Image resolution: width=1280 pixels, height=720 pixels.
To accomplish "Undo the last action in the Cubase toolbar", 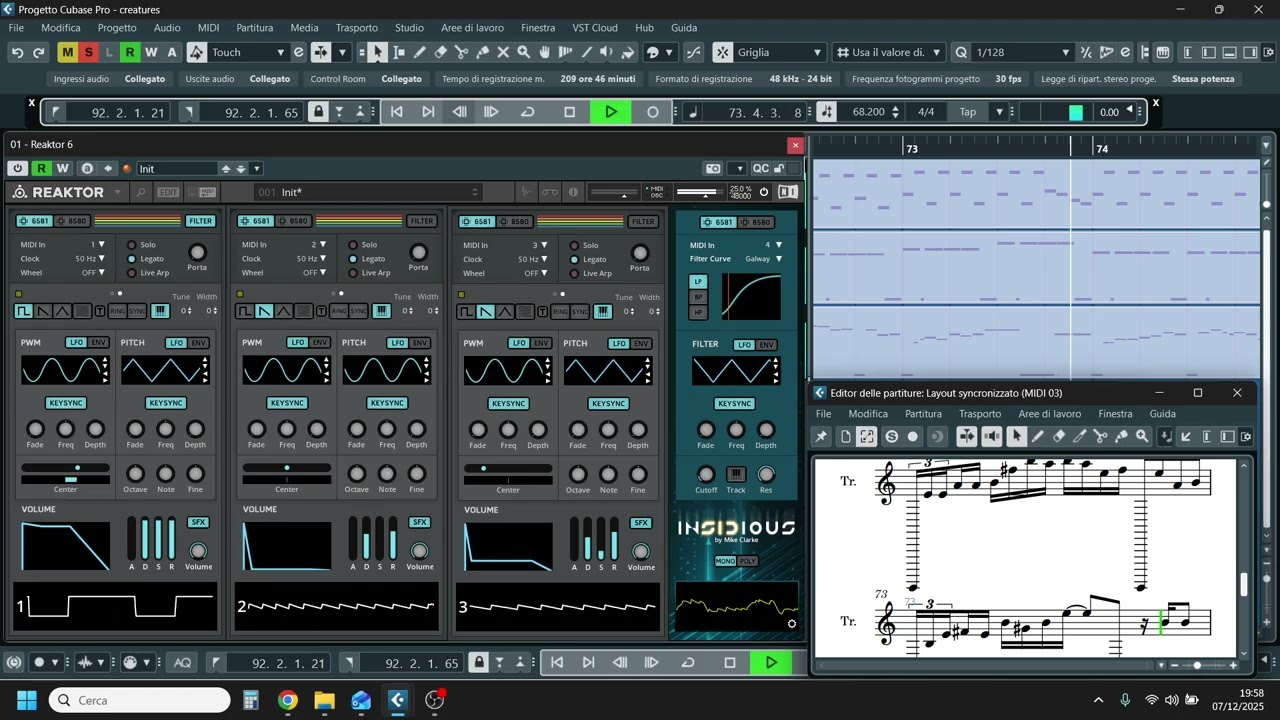I will click(x=17, y=52).
